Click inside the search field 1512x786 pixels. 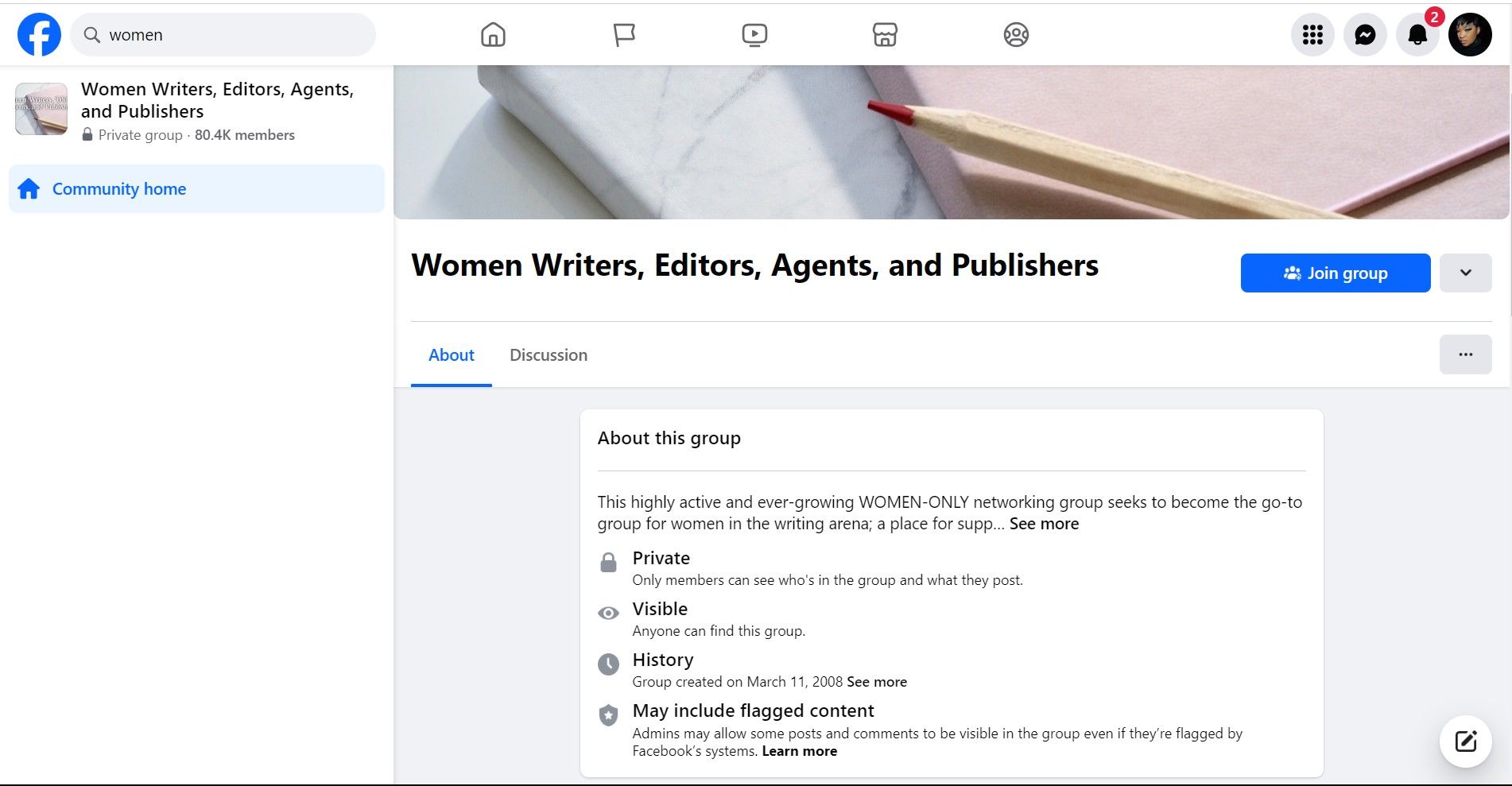(223, 34)
